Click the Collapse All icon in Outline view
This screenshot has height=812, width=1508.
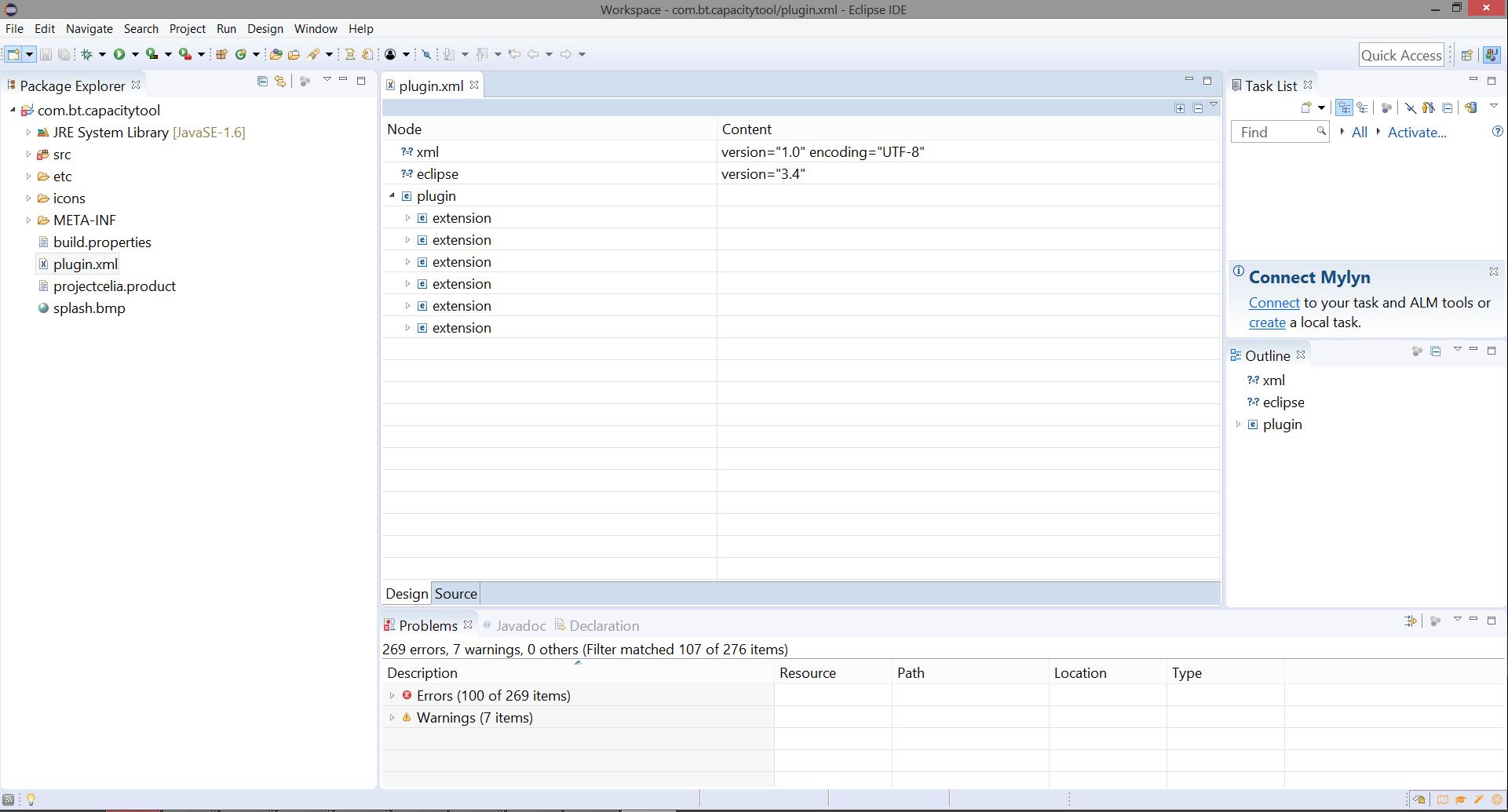pyautogui.click(x=1436, y=351)
